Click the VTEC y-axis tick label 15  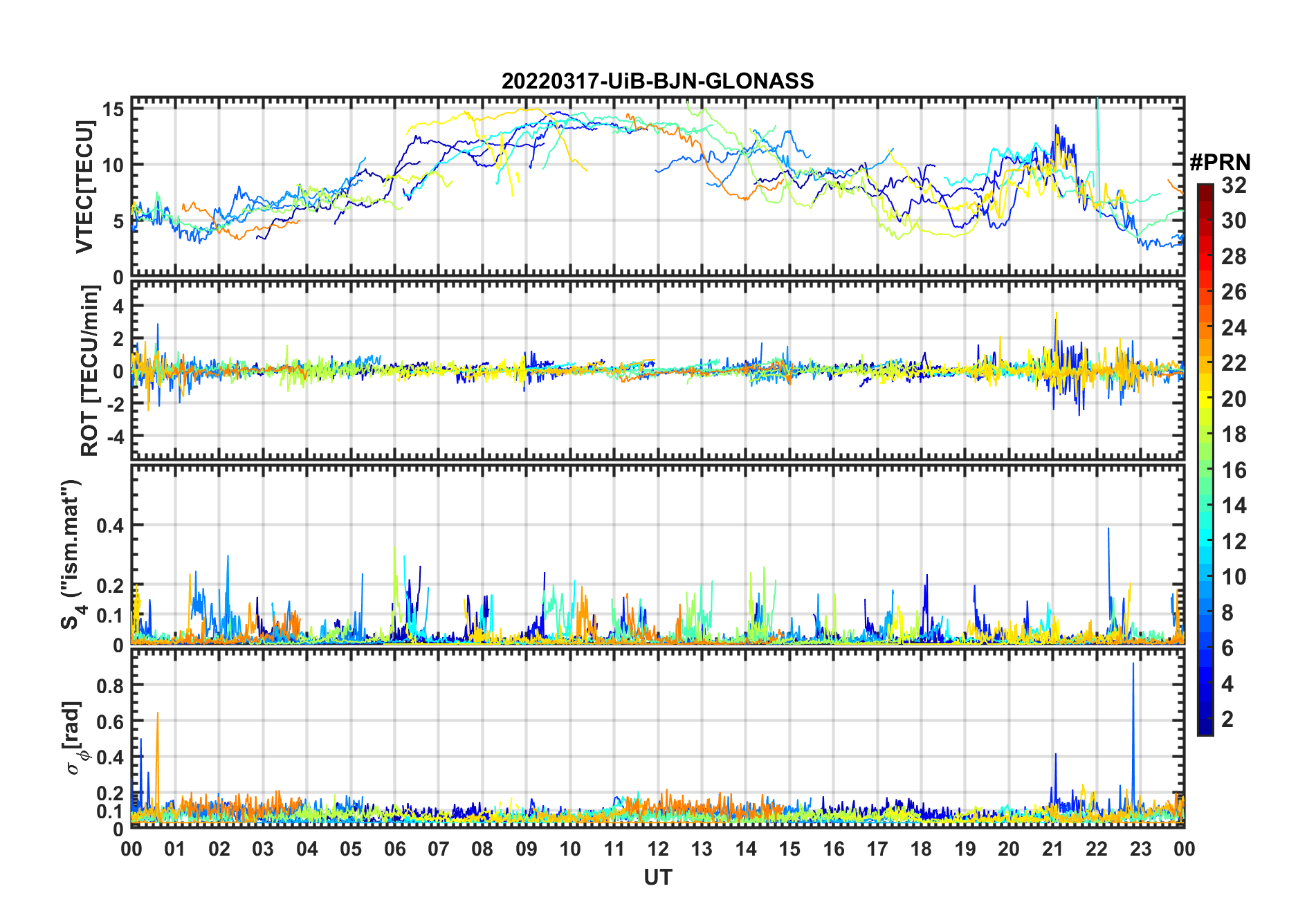[114, 109]
